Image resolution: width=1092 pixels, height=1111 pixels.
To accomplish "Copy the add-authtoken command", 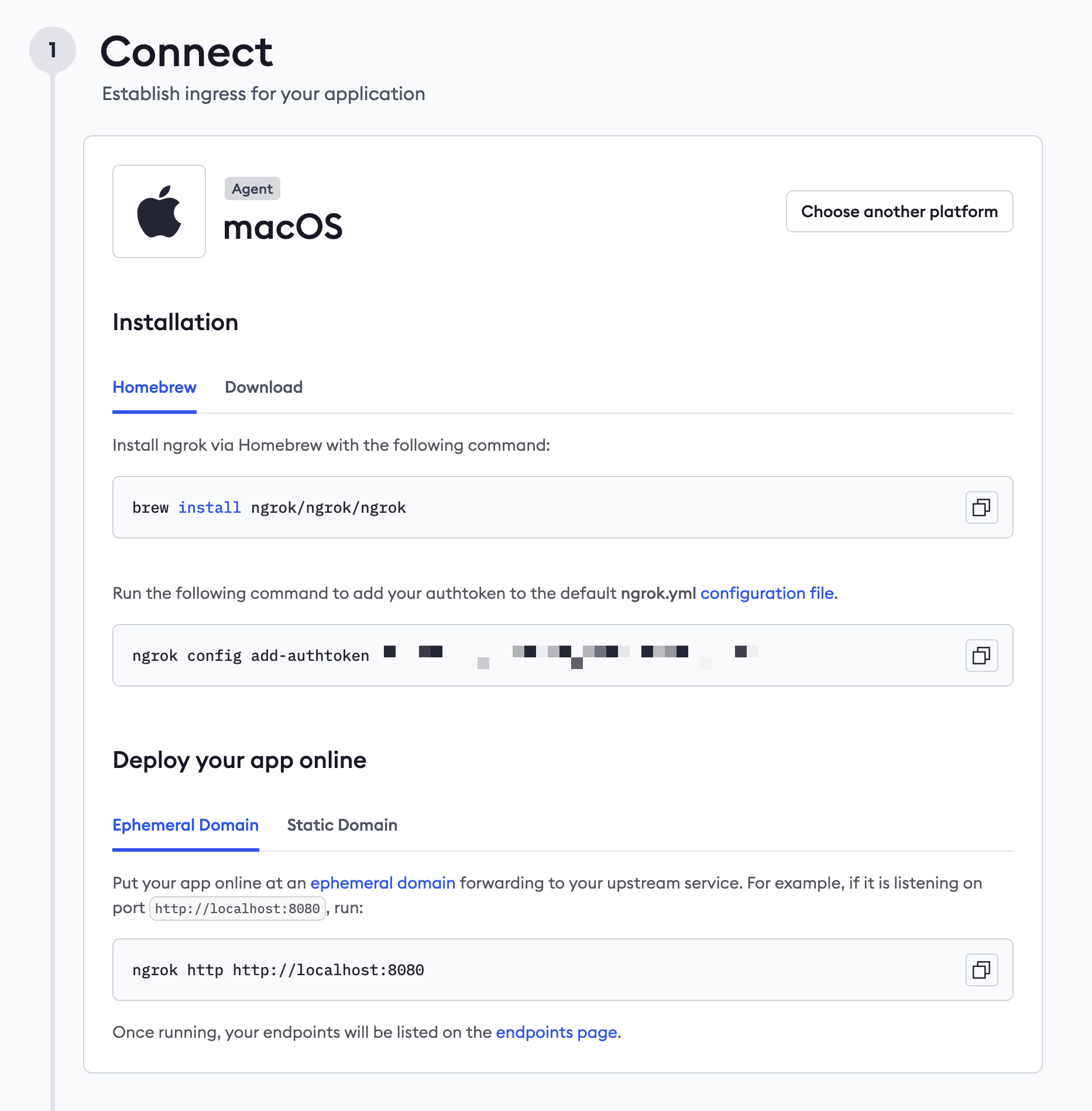I will pos(981,655).
